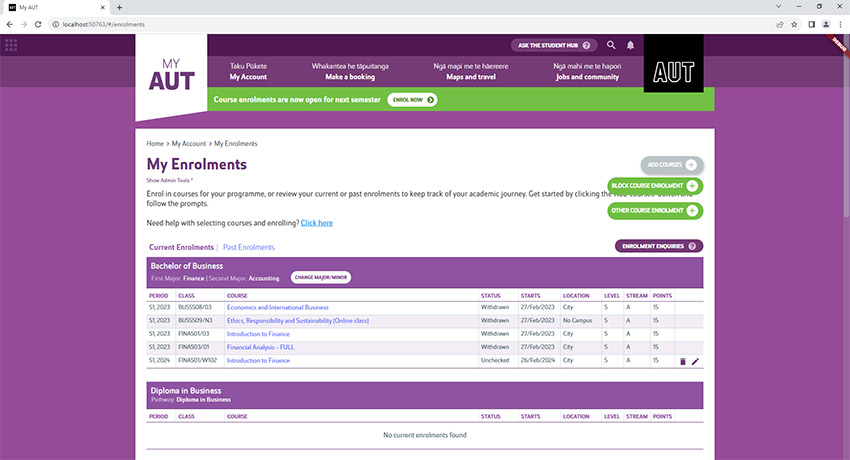Image resolution: width=850 pixels, height=460 pixels.
Task: Open the app grid icon at top left
Action: pos(12,45)
